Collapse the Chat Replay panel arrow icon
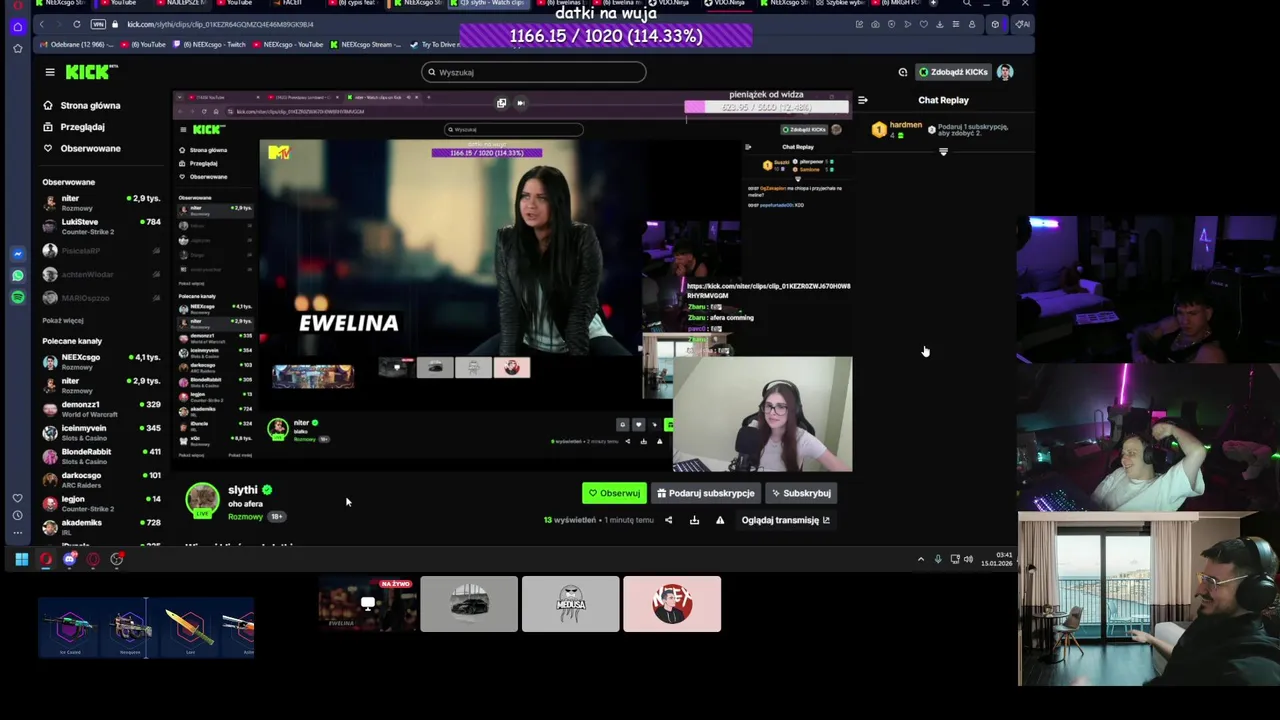1280x720 pixels. pyautogui.click(x=862, y=100)
